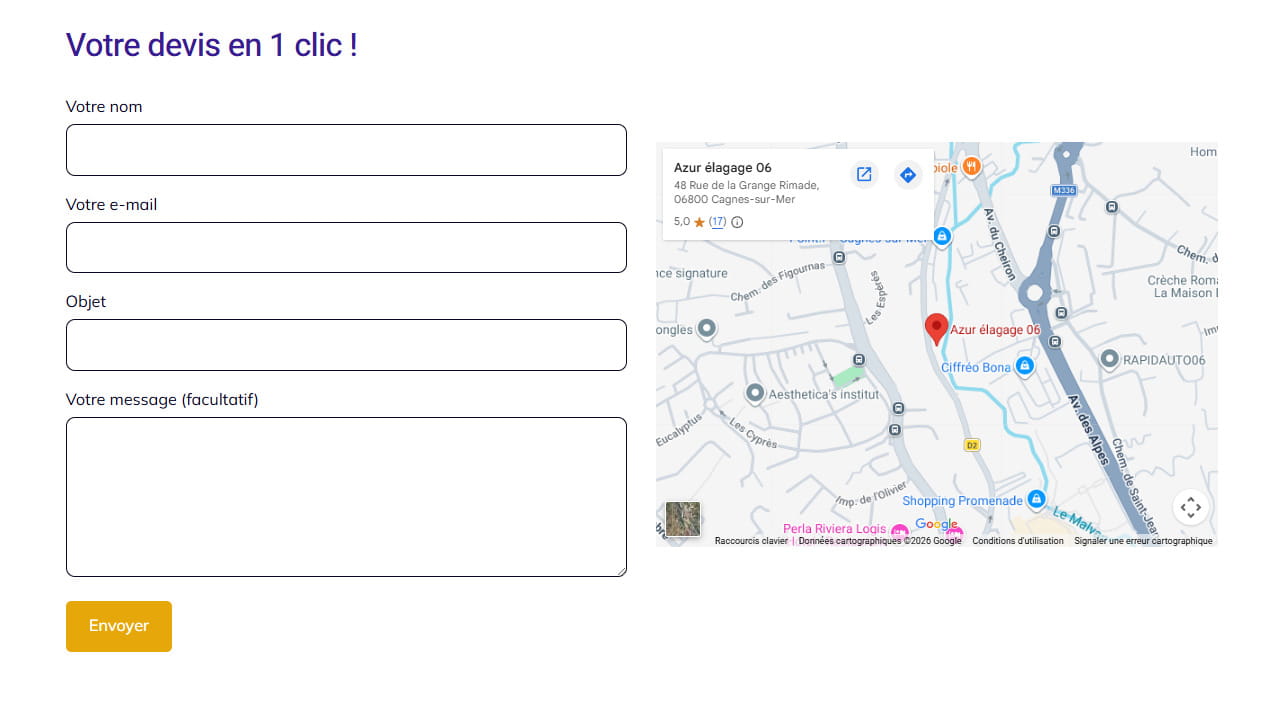Click in the Votre message textarea
Viewport: 1269px width, 701px height.
346,497
